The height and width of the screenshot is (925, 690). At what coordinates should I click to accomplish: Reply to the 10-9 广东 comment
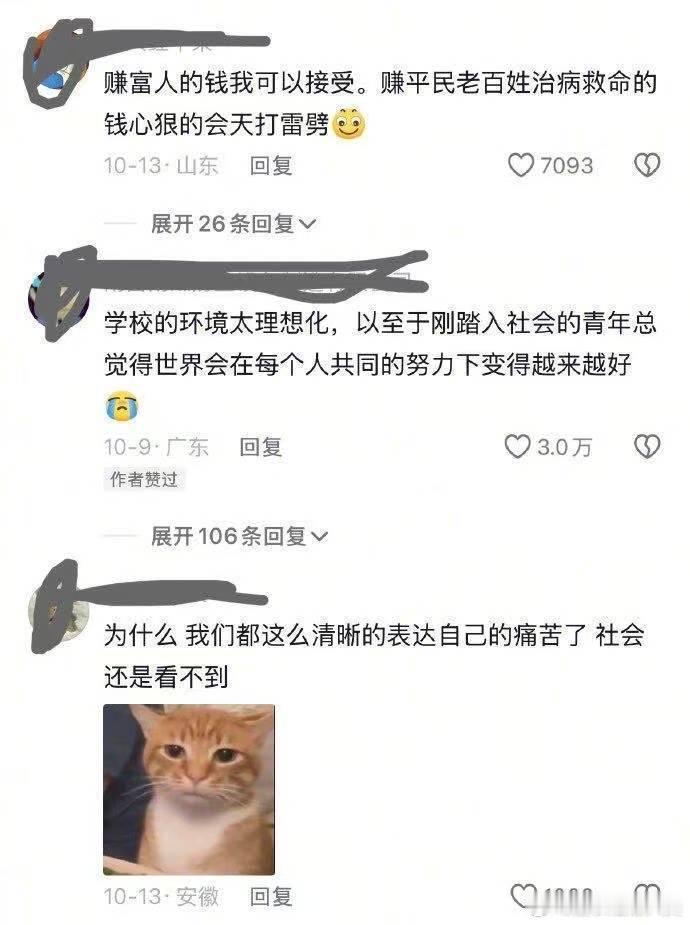[261, 447]
